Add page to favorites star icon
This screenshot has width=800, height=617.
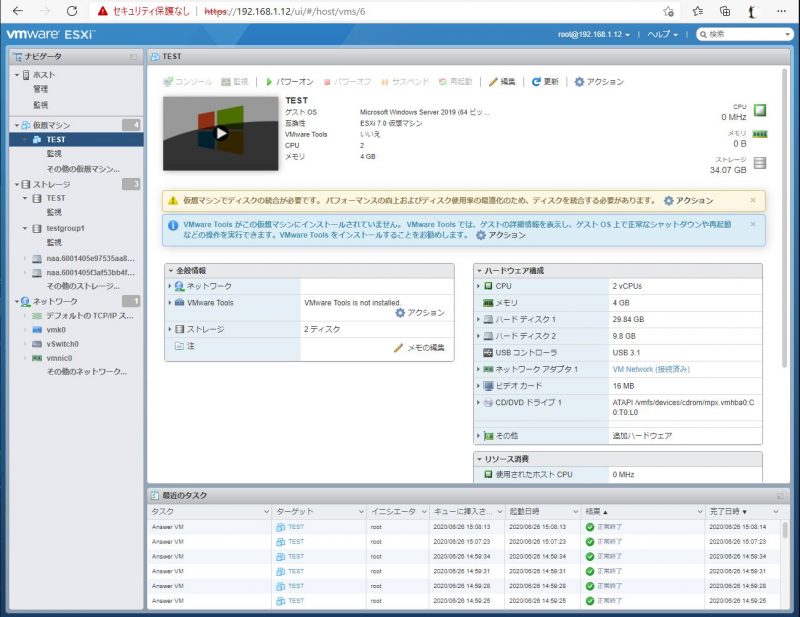(x=668, y=11)
